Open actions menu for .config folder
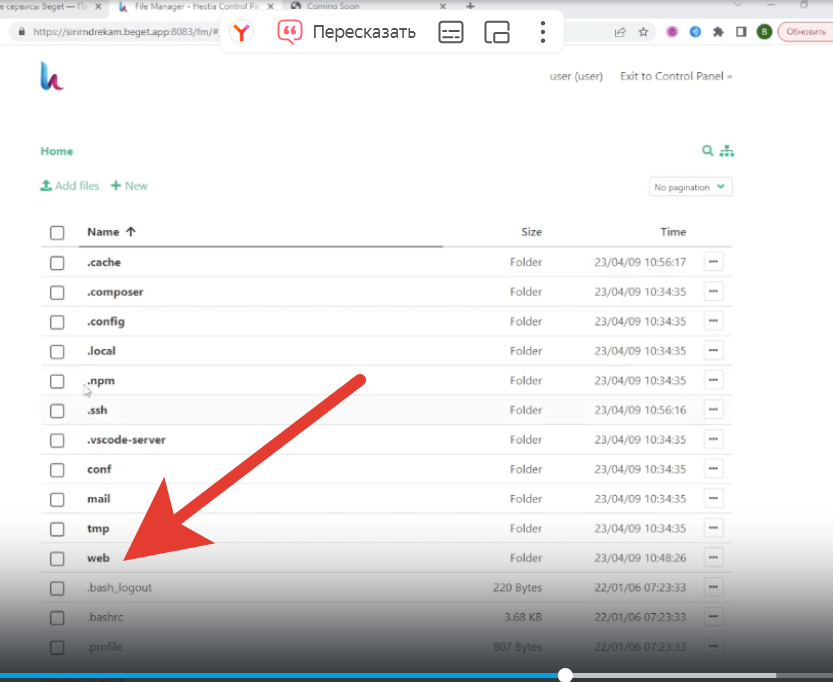The width and height of the screenshot is (833, 682). click(x=713, y=321)
